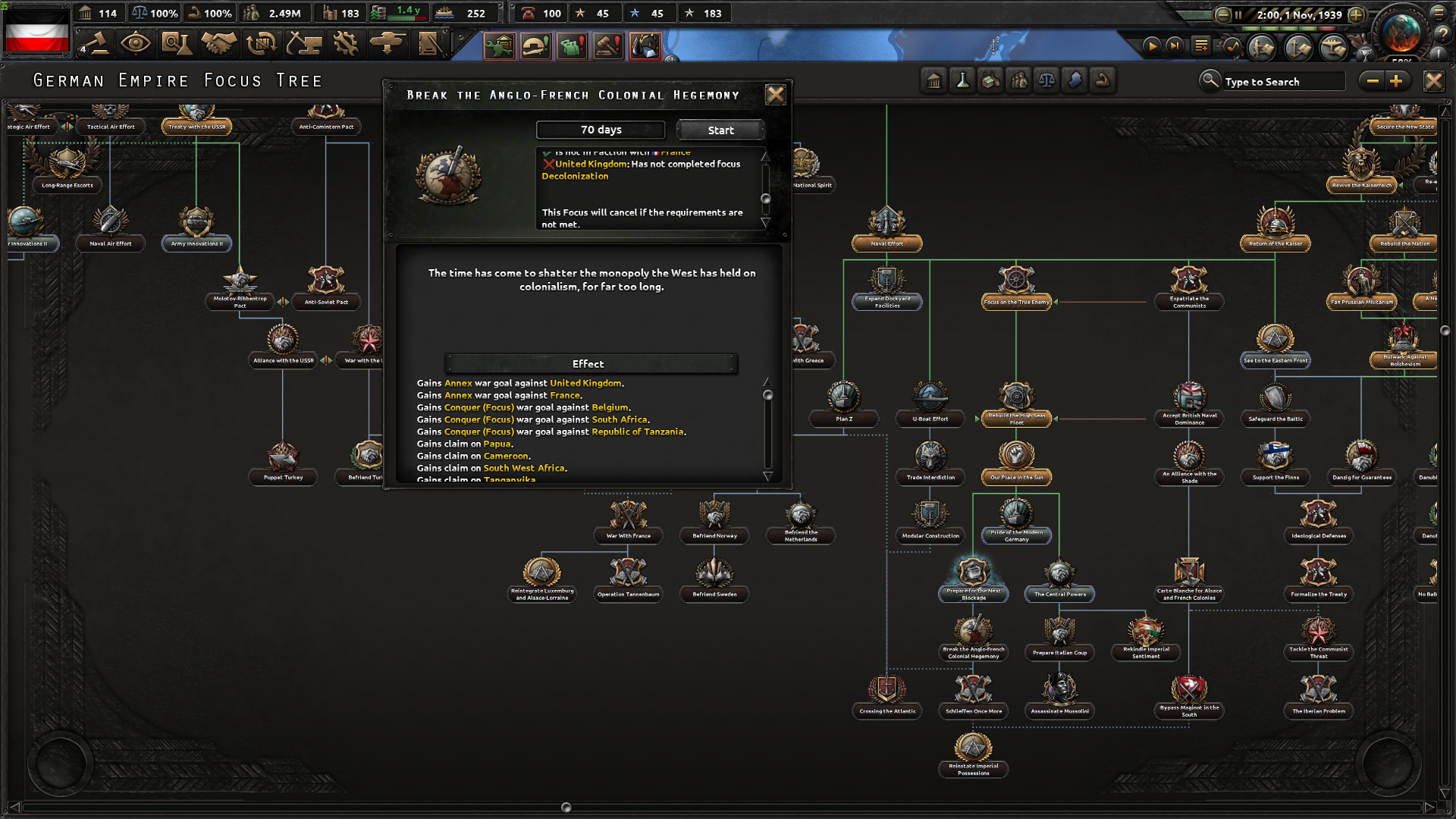Image resolution: width=1456 pixels, height=819 pixels.
Task: Click the game speed increase plus button
Action: tap(1357, 14)
